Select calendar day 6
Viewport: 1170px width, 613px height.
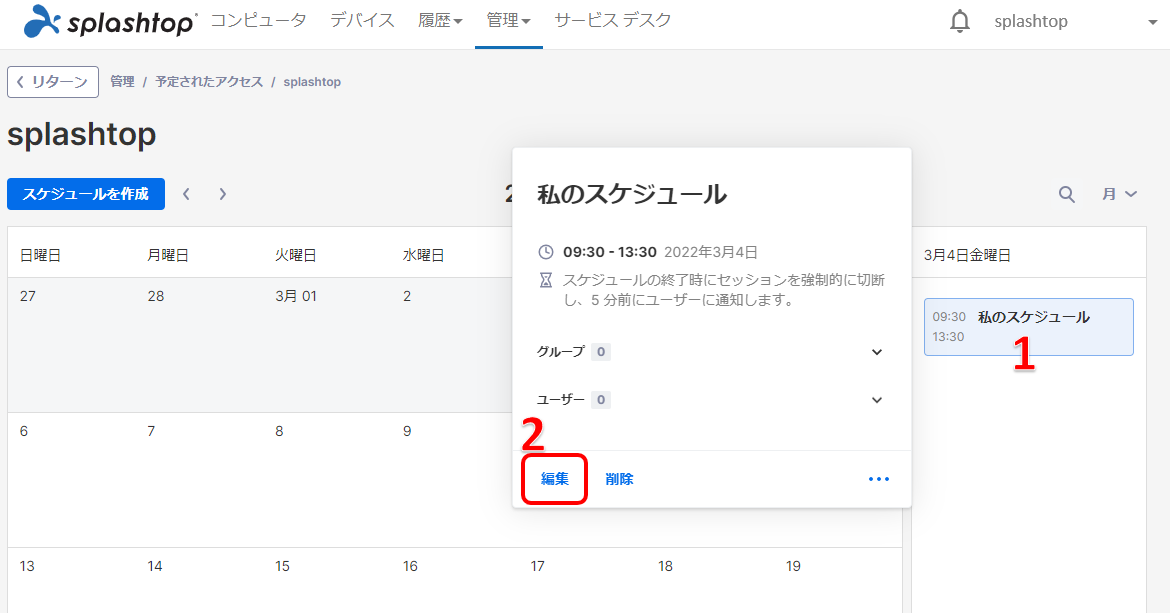pyautogui.click(x=24, y=431)
